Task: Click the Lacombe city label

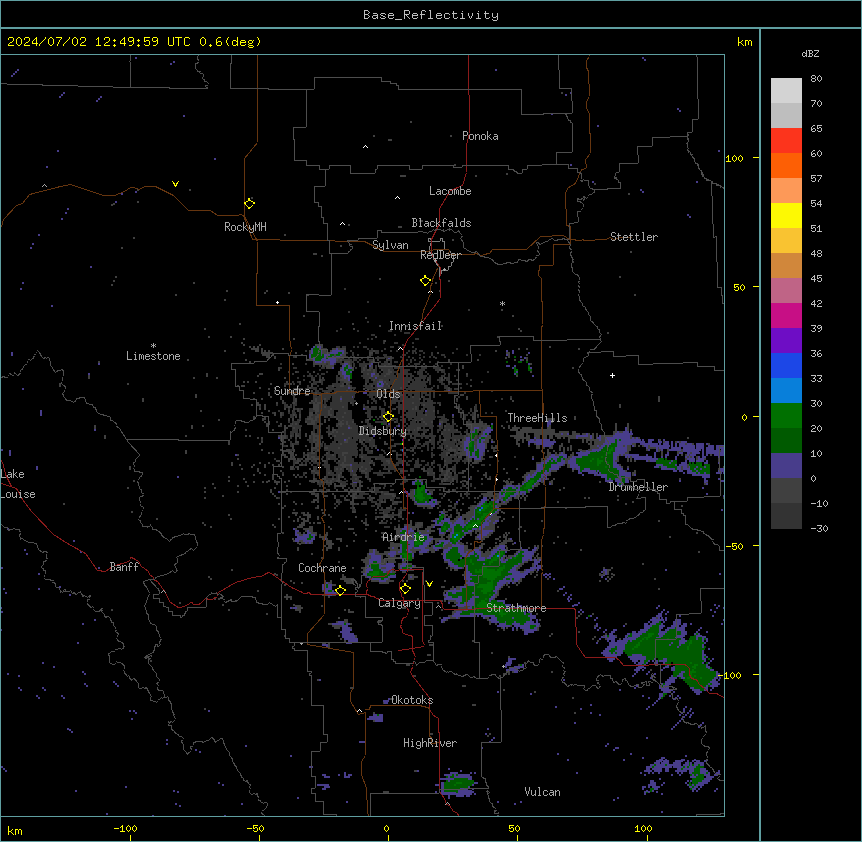Action: click(x=450, y=191)
